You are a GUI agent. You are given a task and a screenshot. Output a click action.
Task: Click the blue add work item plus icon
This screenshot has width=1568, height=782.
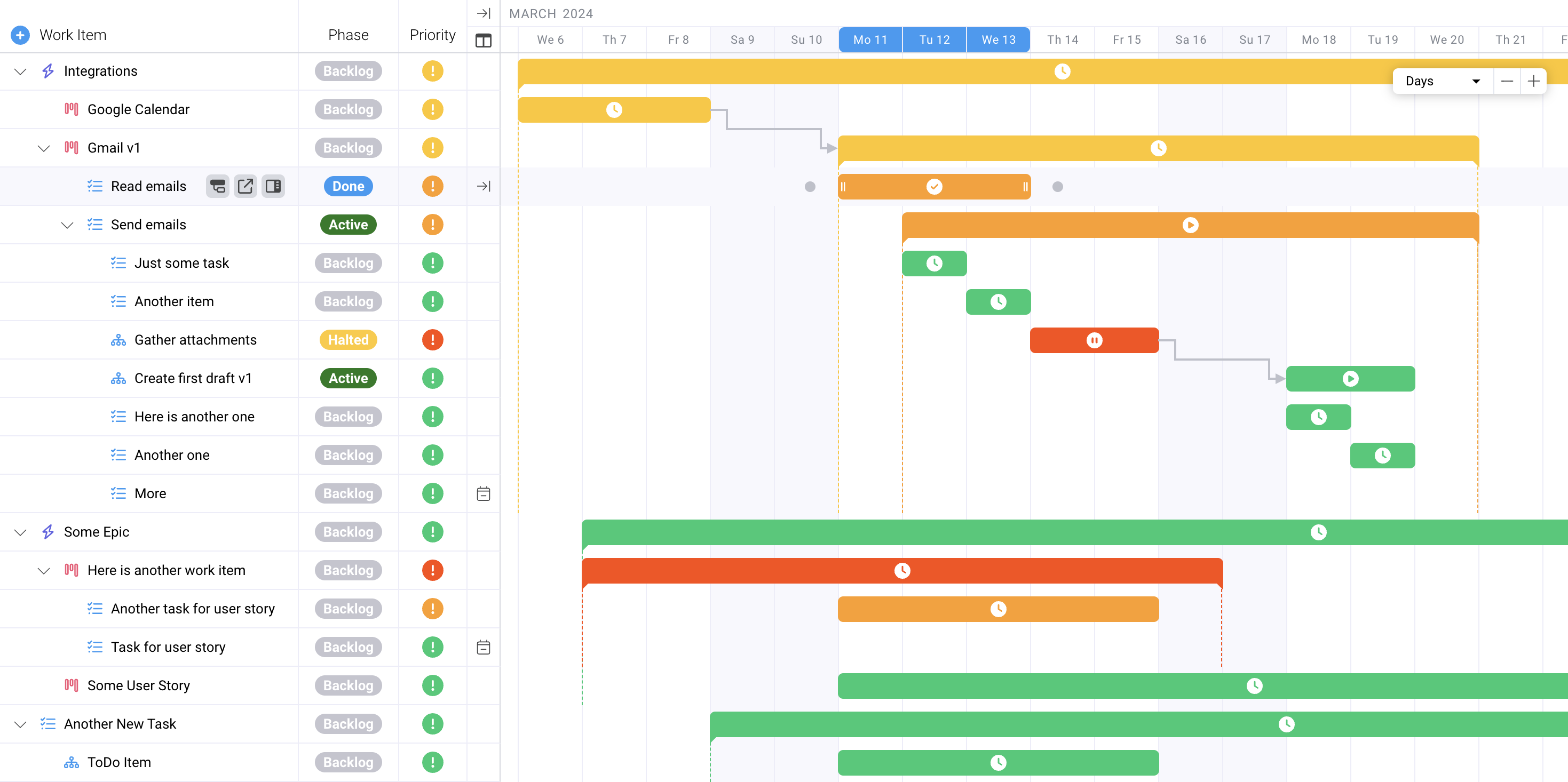[x=20, y=35]
